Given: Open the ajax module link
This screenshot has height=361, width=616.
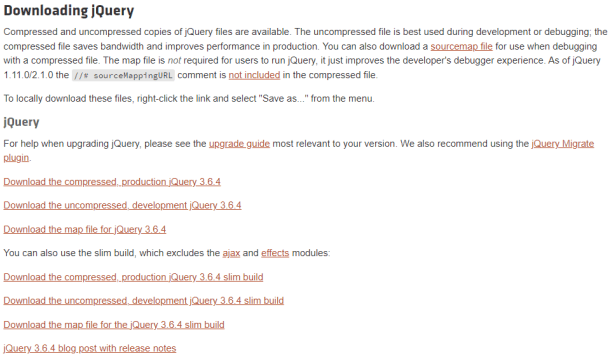Looking at the screenshot, I should pyautogui.click(x=231, y=253).
